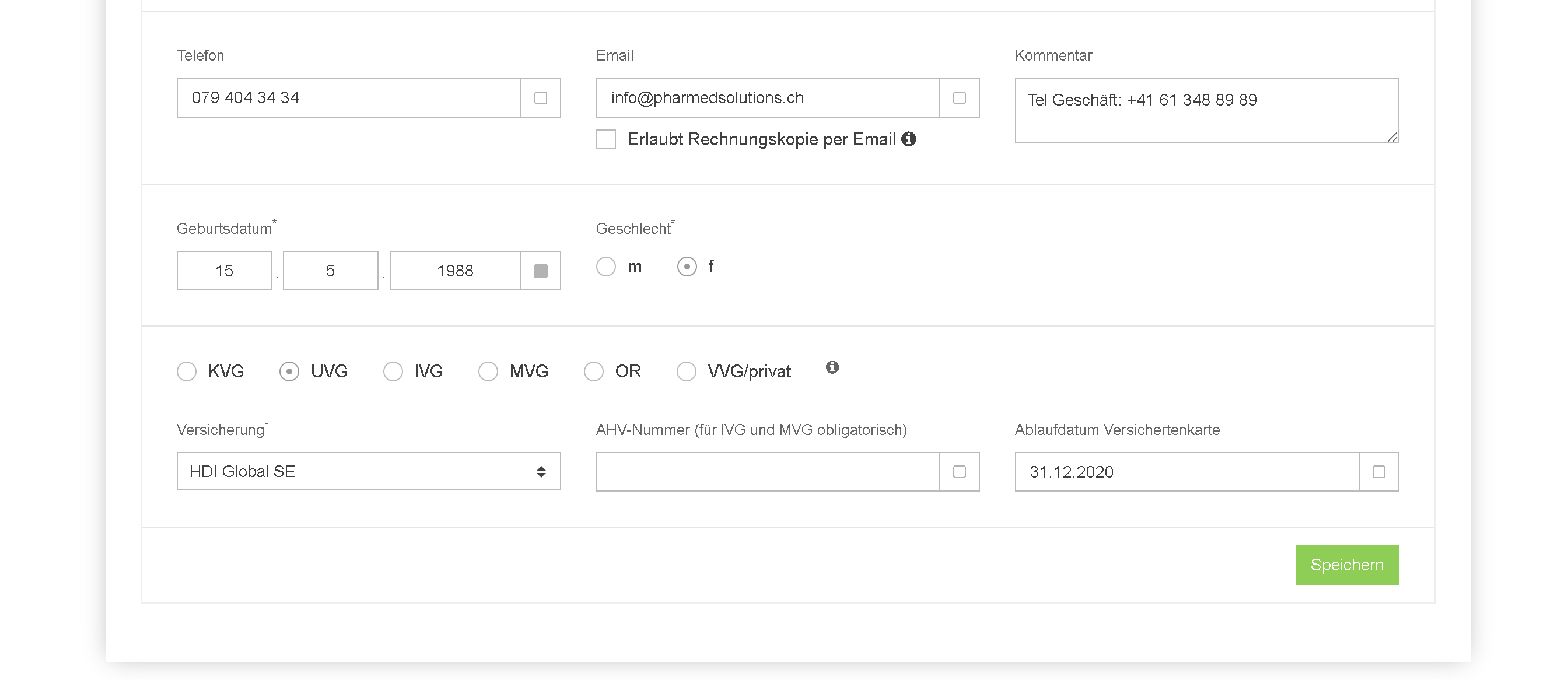Click the birth month field showing 5
This screenshot has height=680, width=1568.
coord(331,271)
